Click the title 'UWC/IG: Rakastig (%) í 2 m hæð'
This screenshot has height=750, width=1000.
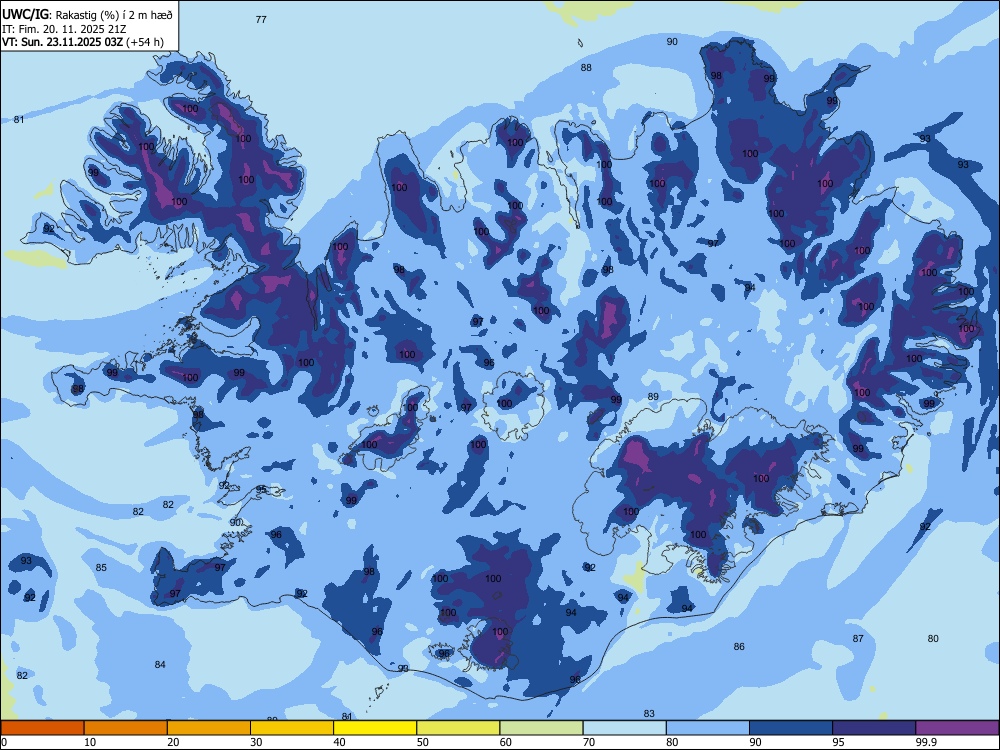pos(87,14)
